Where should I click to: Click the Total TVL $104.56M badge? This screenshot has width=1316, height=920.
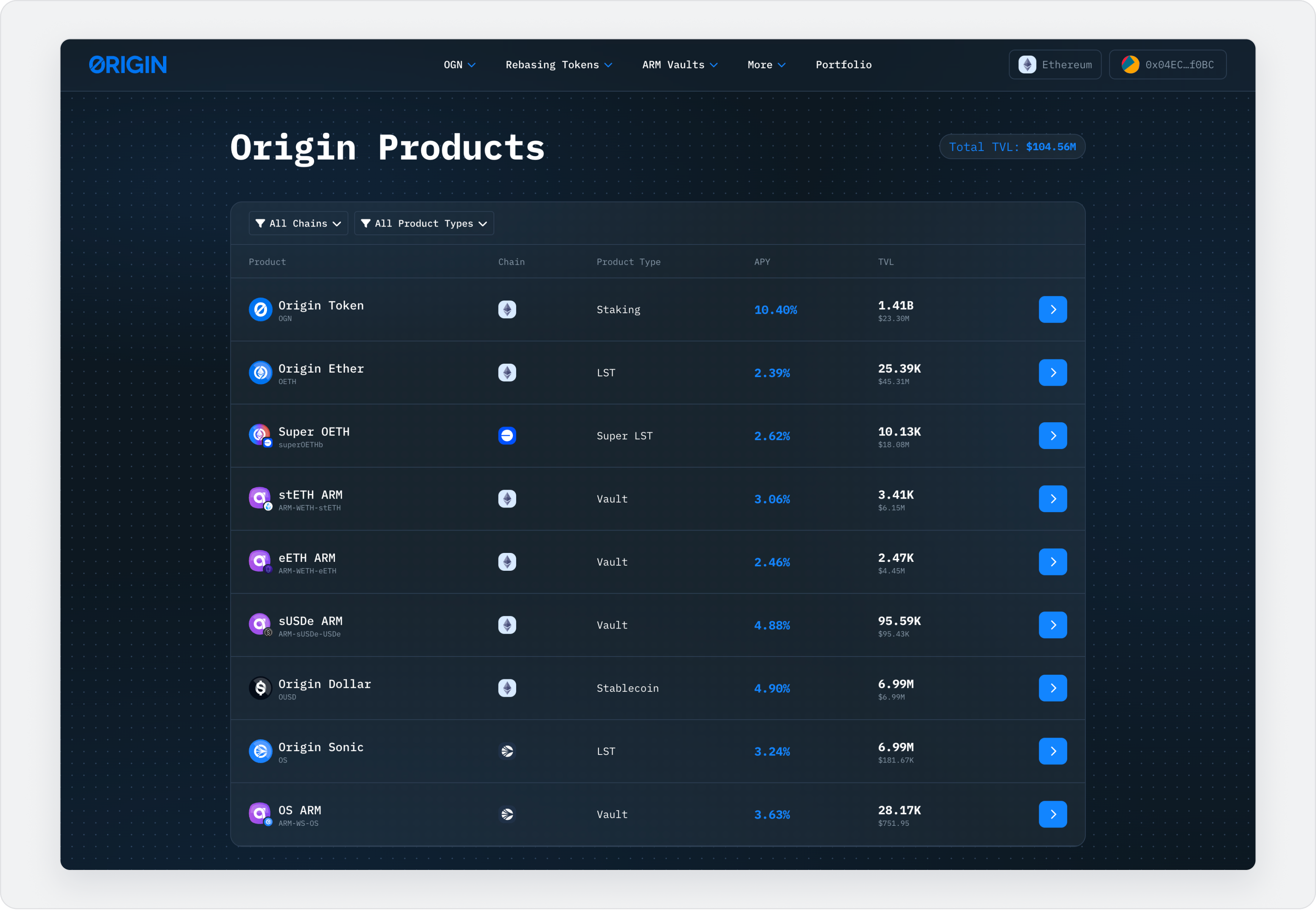tap(1012, 147)
